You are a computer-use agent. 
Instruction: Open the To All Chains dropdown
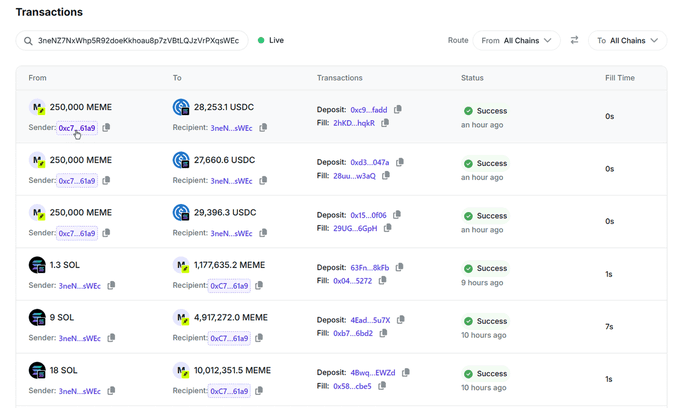(x=627, y=40)
